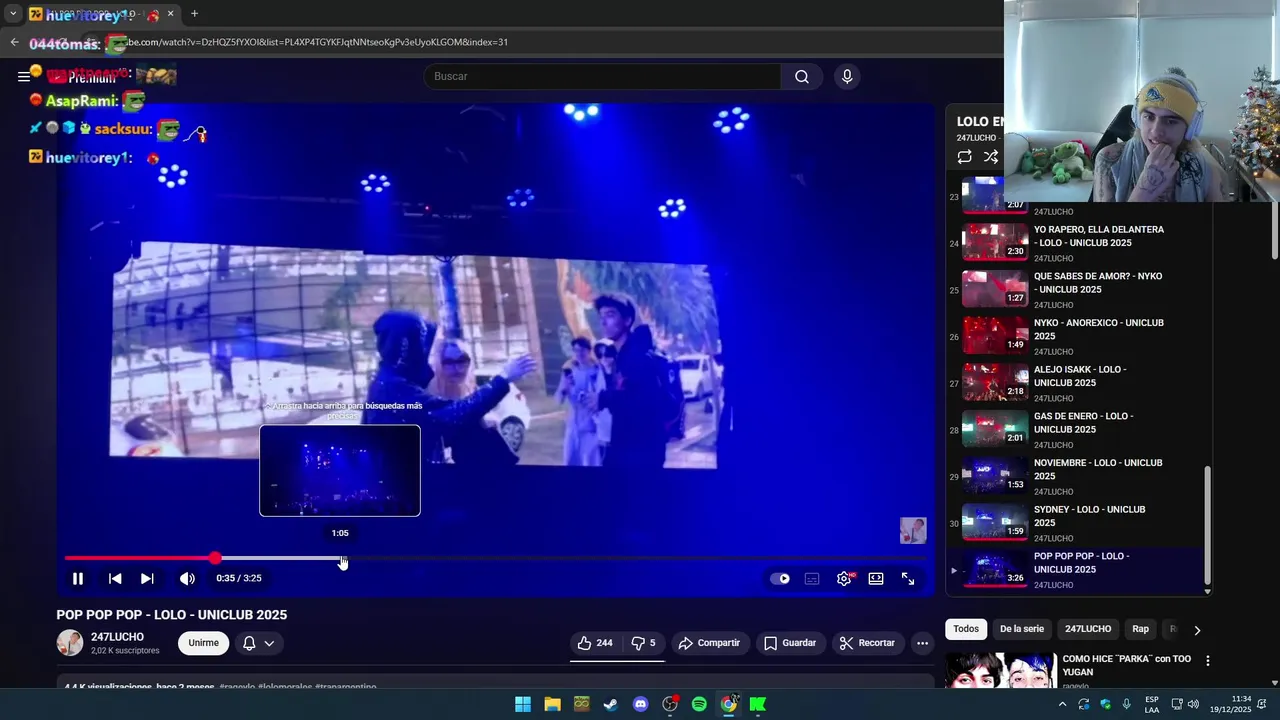Screen dimensions: 1280x720
Task: Open the 247LUCHO channel name link
Action: click(117, 637)
